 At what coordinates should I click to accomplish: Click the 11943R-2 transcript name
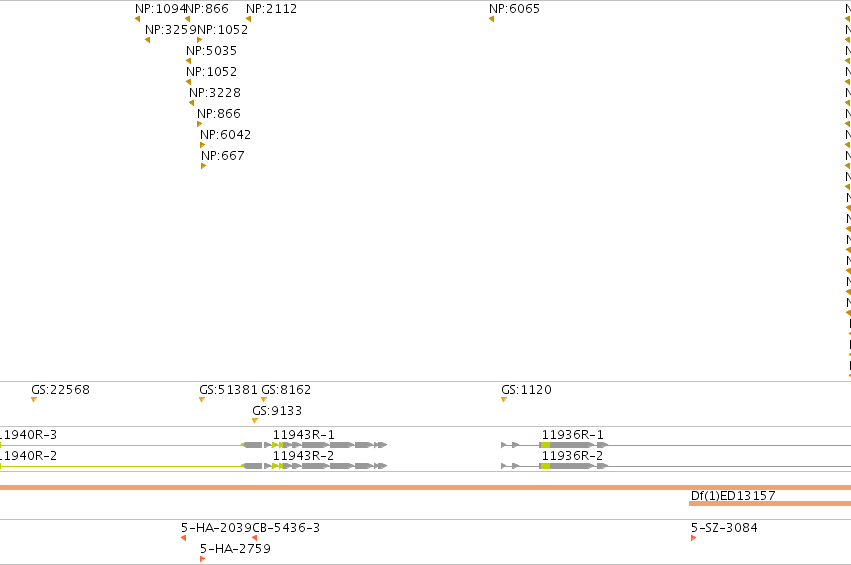pyautogui.click(x=303, y=456)
